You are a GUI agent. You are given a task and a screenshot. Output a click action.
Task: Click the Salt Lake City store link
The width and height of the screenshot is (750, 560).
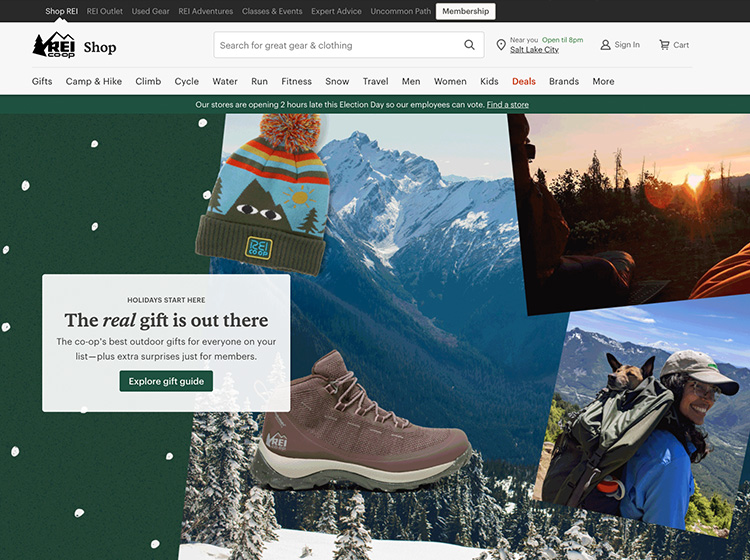point(534,50)
